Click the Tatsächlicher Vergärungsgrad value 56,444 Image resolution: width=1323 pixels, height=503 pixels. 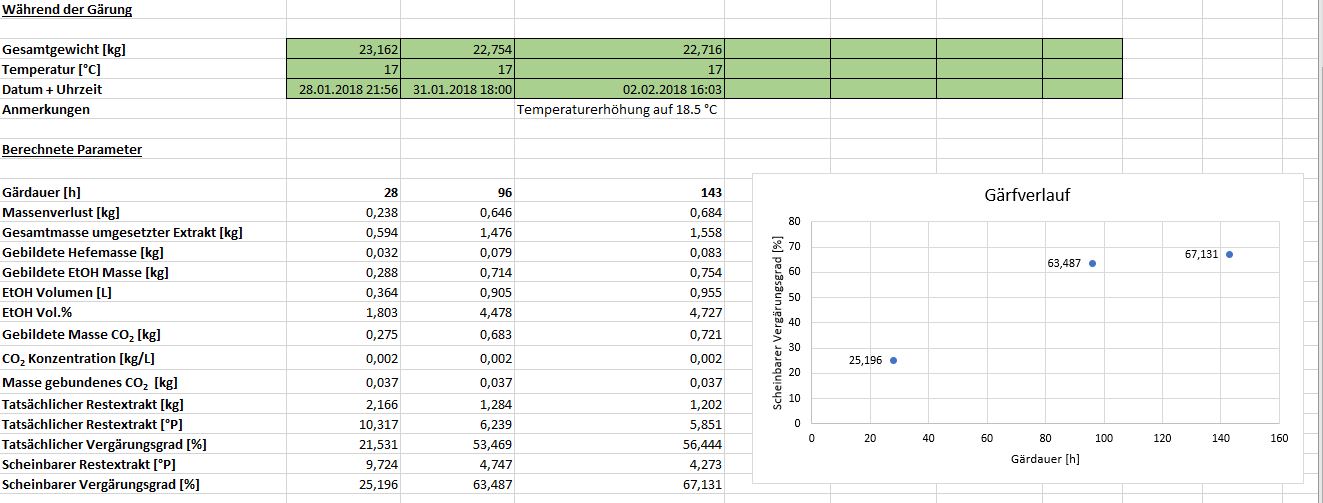(x=619, y=443)
